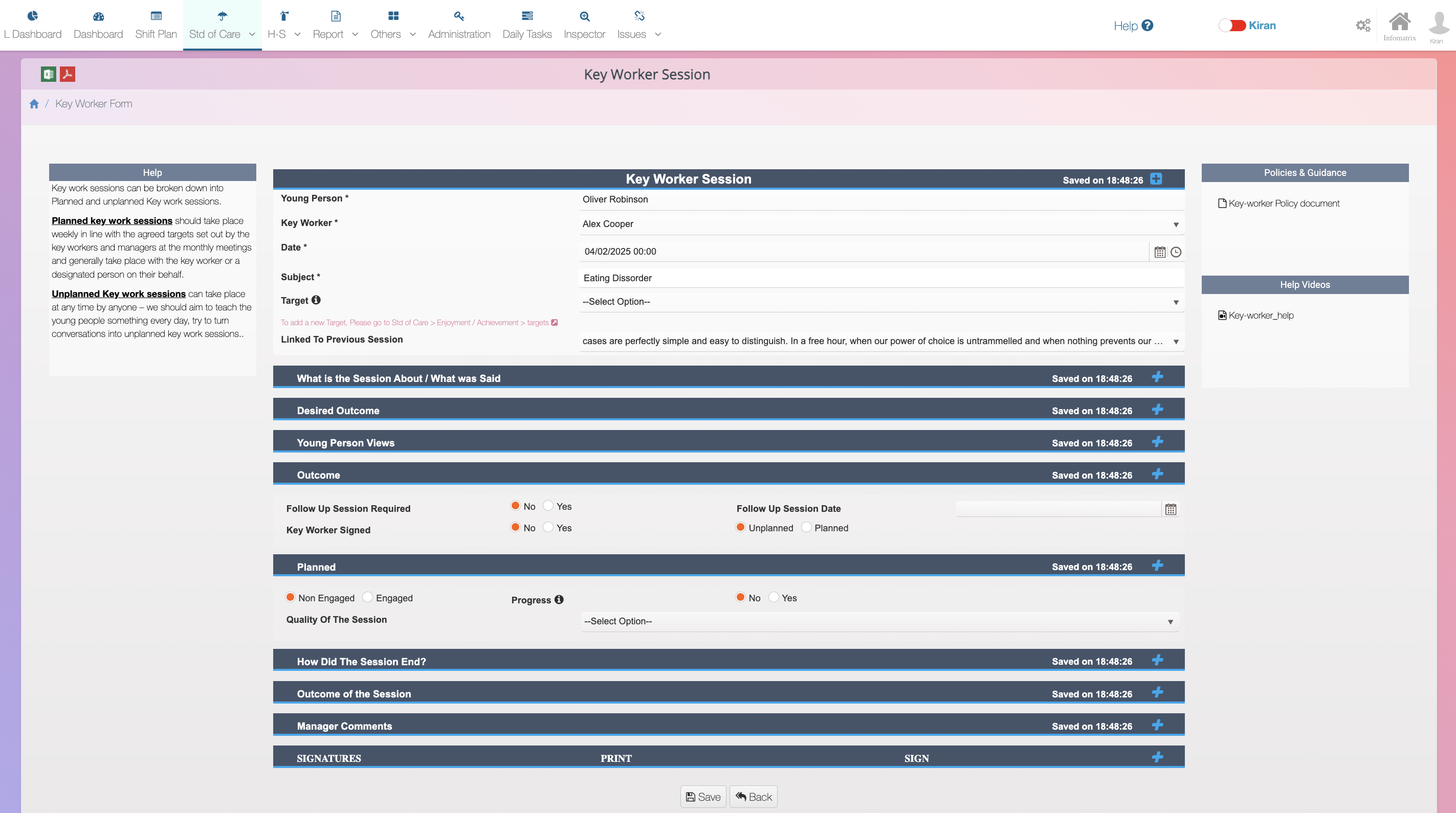
Task: Open Report menu
Action: (335, 26)
